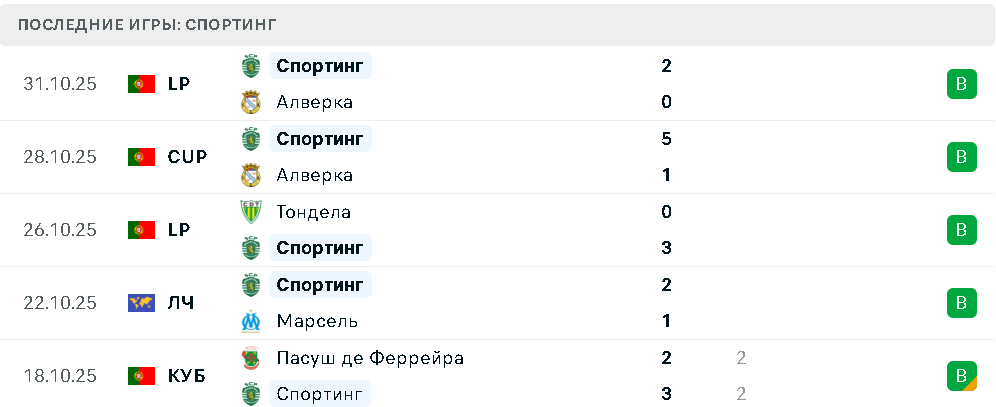
Task: Click Portugal flag next to CUP
Action: point(141,157)
